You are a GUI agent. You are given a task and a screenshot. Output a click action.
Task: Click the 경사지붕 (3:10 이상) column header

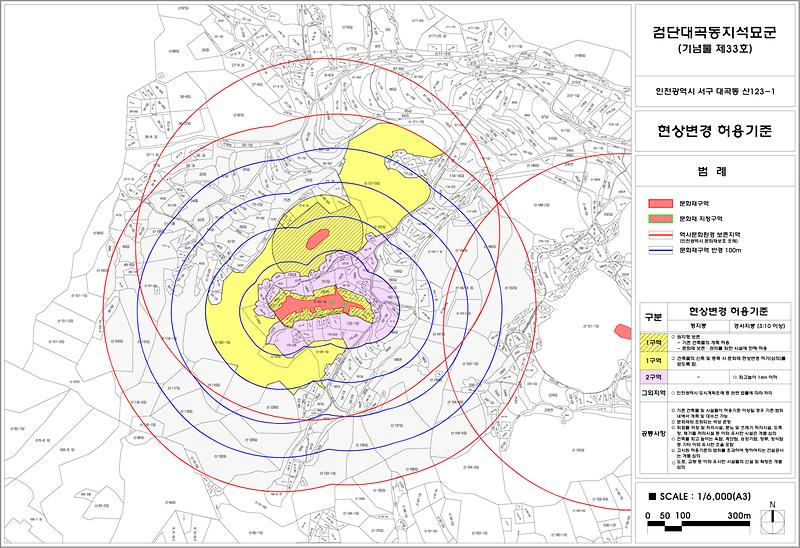[x=759, y=326]
